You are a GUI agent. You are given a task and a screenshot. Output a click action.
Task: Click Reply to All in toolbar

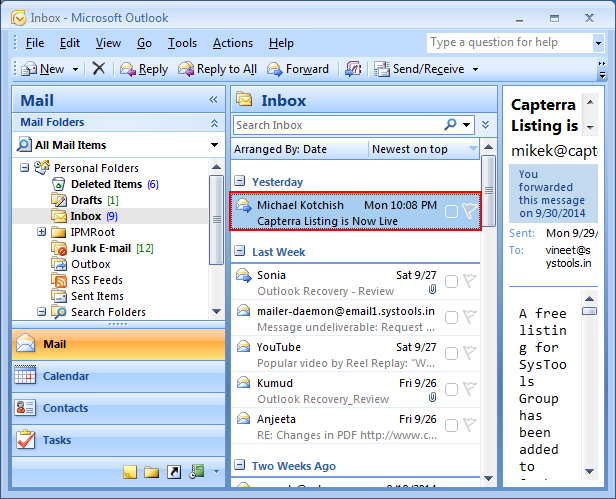coord(217,69)
